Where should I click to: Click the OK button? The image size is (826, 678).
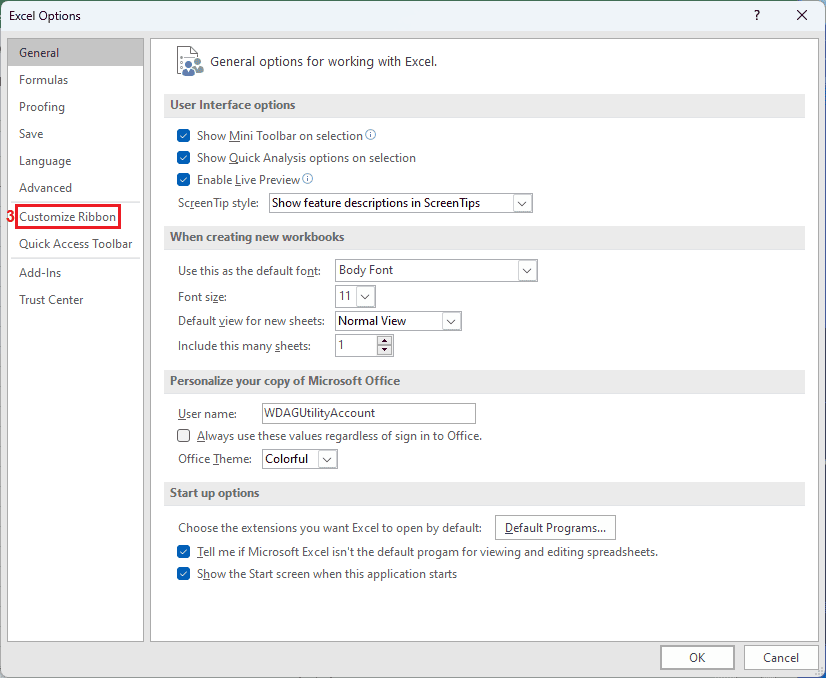[697, 657]
